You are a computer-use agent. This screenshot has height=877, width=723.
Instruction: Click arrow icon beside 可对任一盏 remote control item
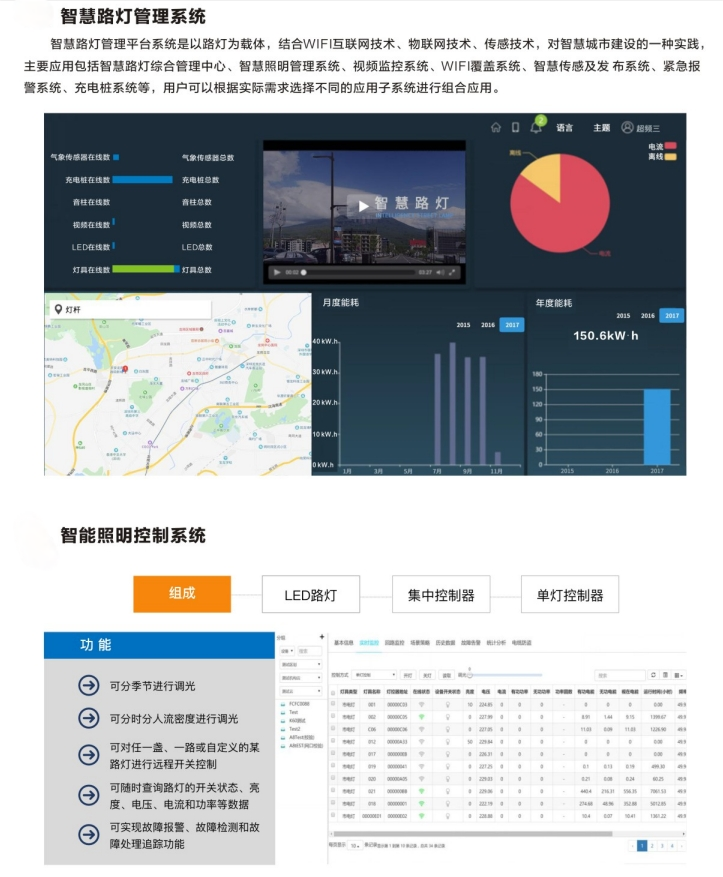(x=89, y=755)
